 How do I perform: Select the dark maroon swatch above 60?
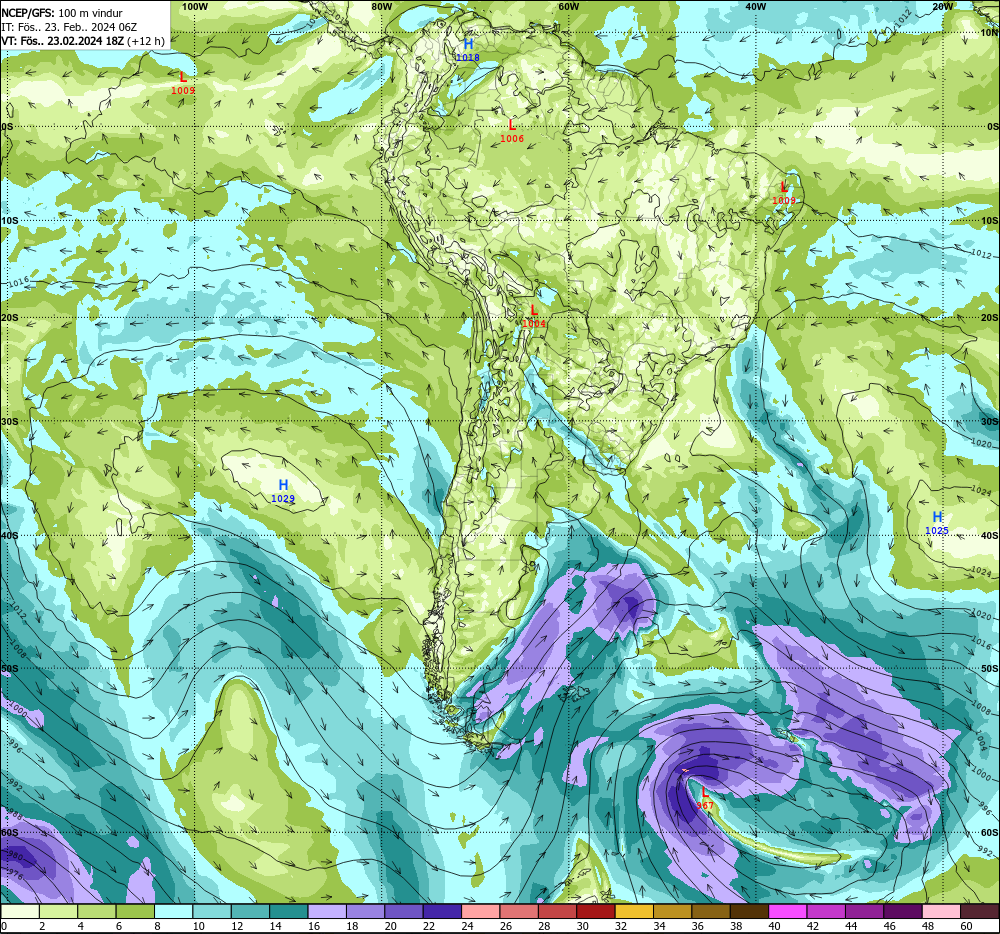[x=980, y=911]
